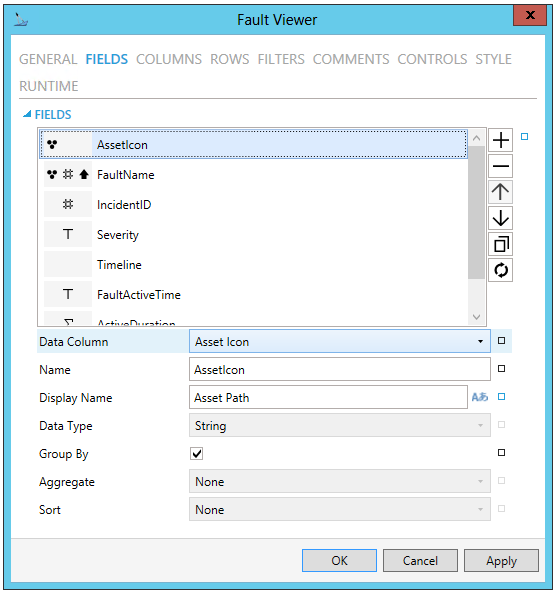Image resolution: width=557 pixels, height=596 pixels.
Task: Switch to the FILTERS tab
Action: pos(281,59)
